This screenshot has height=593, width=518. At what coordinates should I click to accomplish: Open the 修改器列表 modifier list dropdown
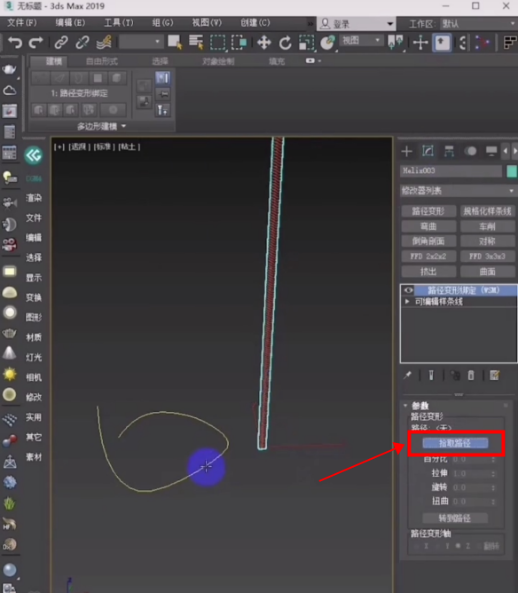pos(458,191)
